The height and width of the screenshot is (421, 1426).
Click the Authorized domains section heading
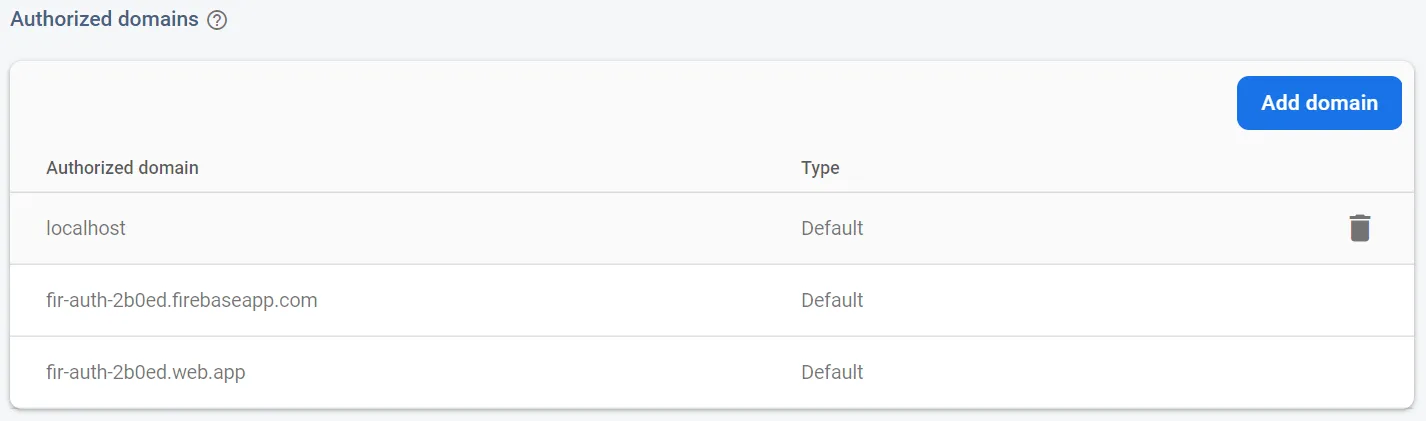click(104, 20)
